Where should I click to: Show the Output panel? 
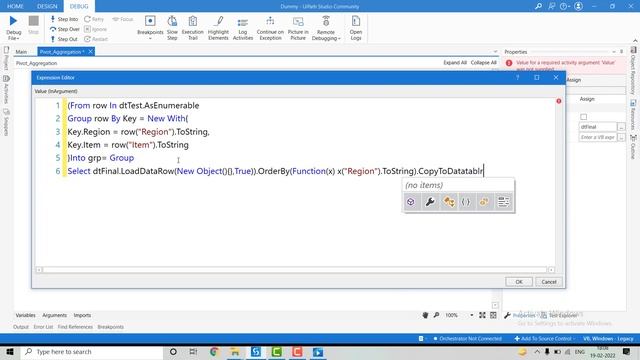pyautogui.click(x=21, y=327)
